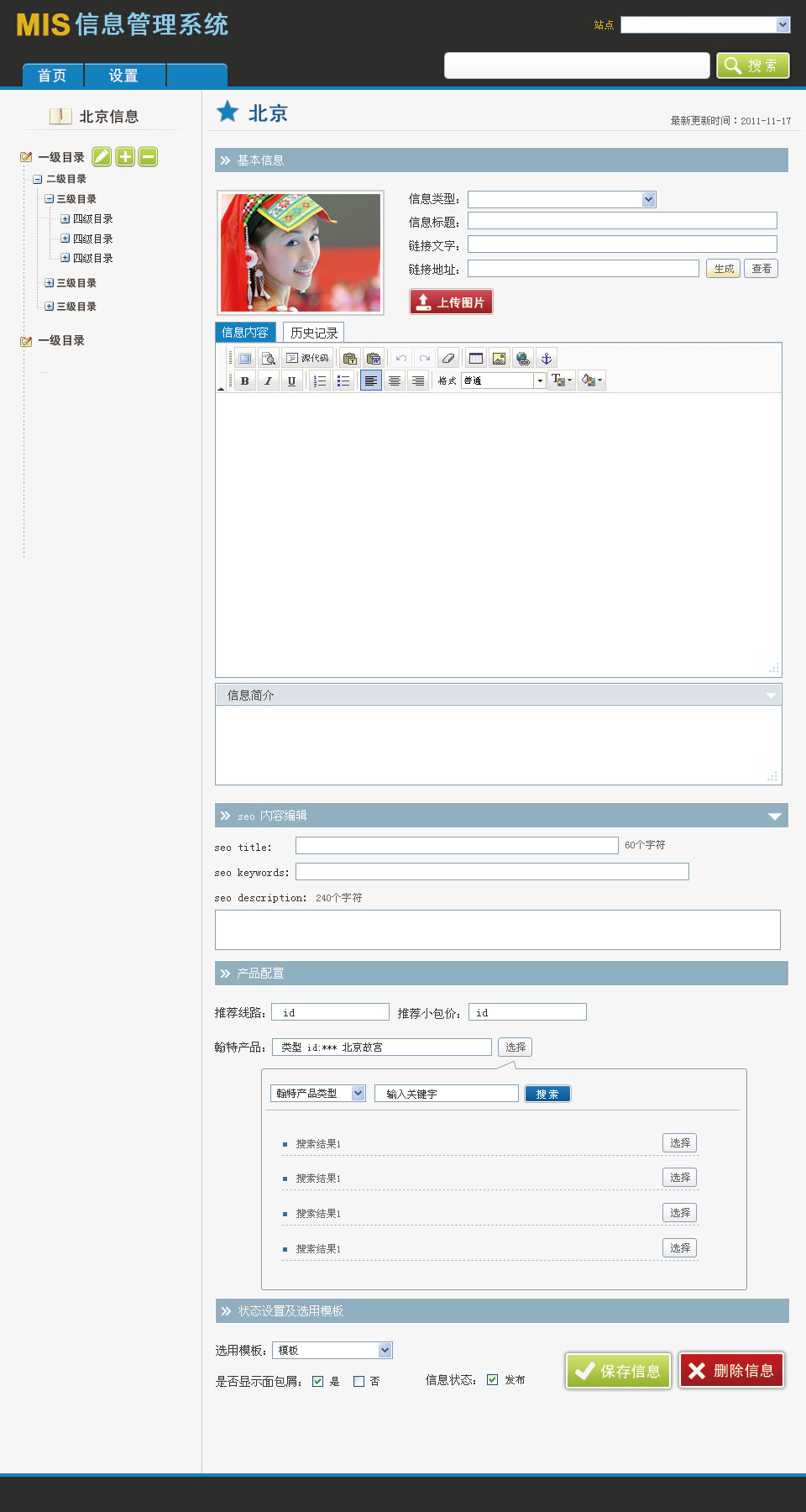Screen dimensions: 806x1512
Task: Check the 是 checkbox for breadcrumb display
Action: click(x=318, y=1381)
